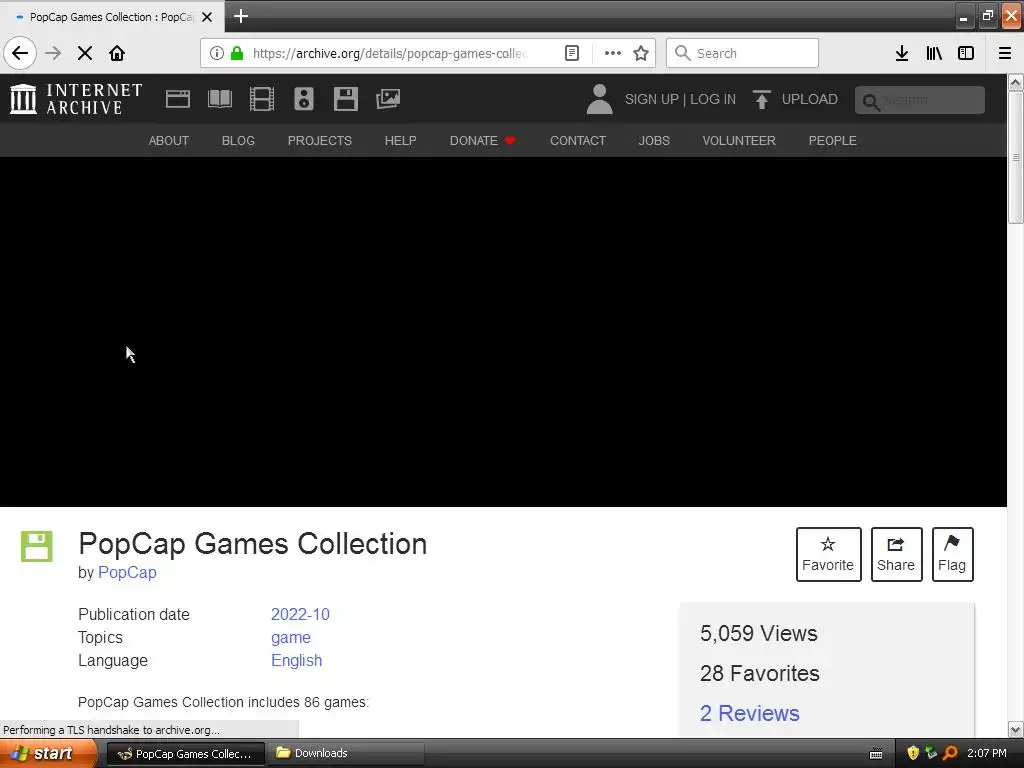1024x768 pixels.
Task: Click the 28 Favorites text
Action: pos(760,673)
